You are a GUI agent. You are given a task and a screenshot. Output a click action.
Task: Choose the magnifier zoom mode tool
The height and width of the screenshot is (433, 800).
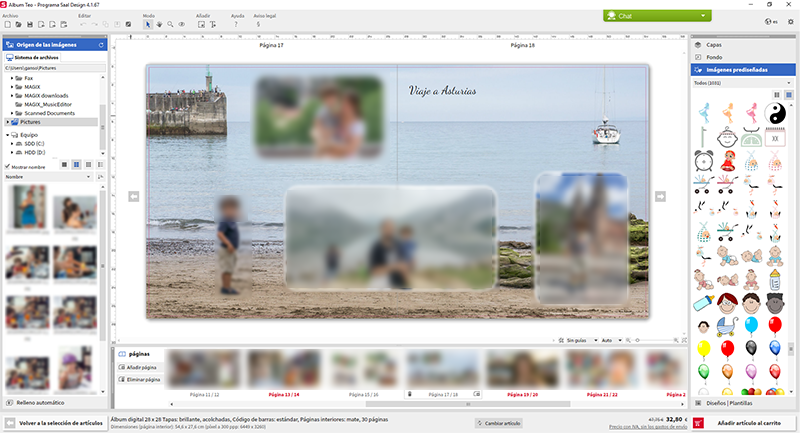click(x=170, y=24)
